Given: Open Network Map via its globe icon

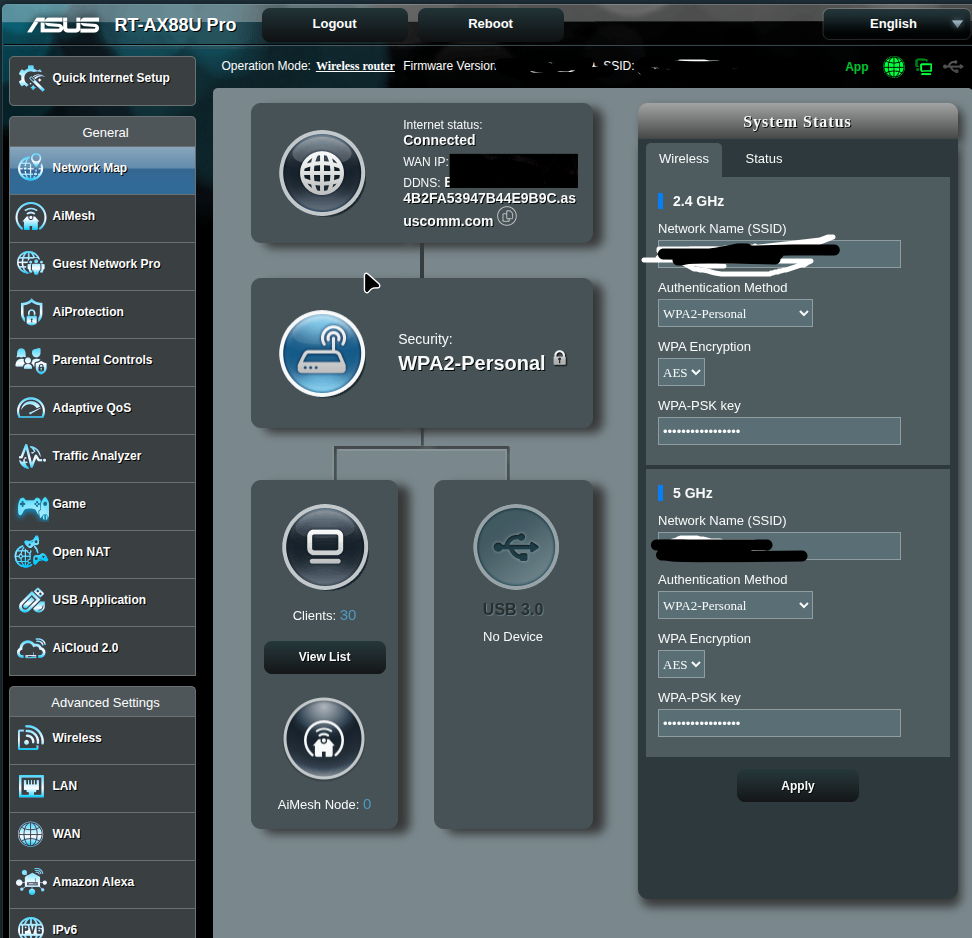Looking at the screenshot, I should pos(30,167).
